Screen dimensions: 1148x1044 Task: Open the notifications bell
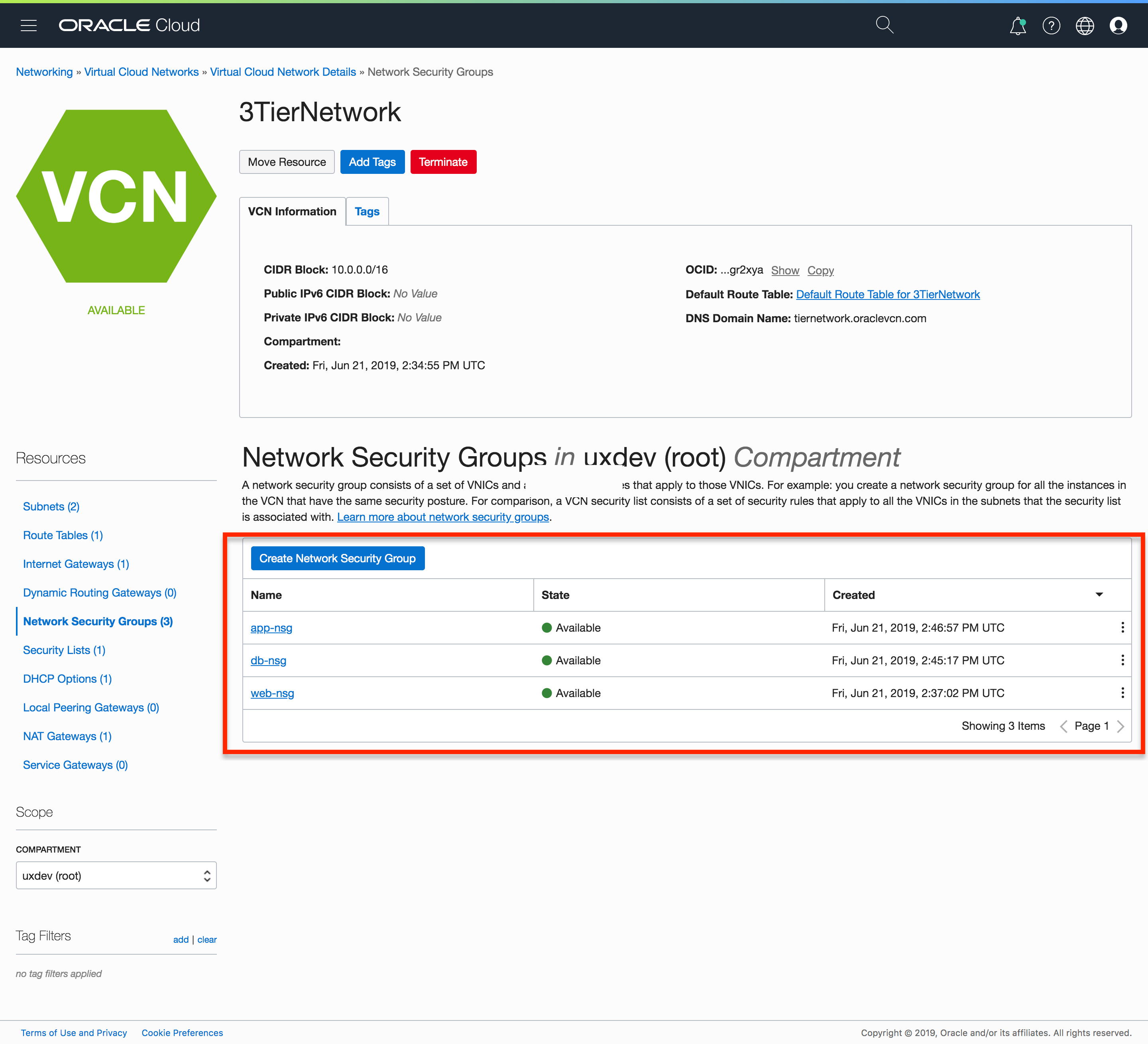click(1018, 26)
